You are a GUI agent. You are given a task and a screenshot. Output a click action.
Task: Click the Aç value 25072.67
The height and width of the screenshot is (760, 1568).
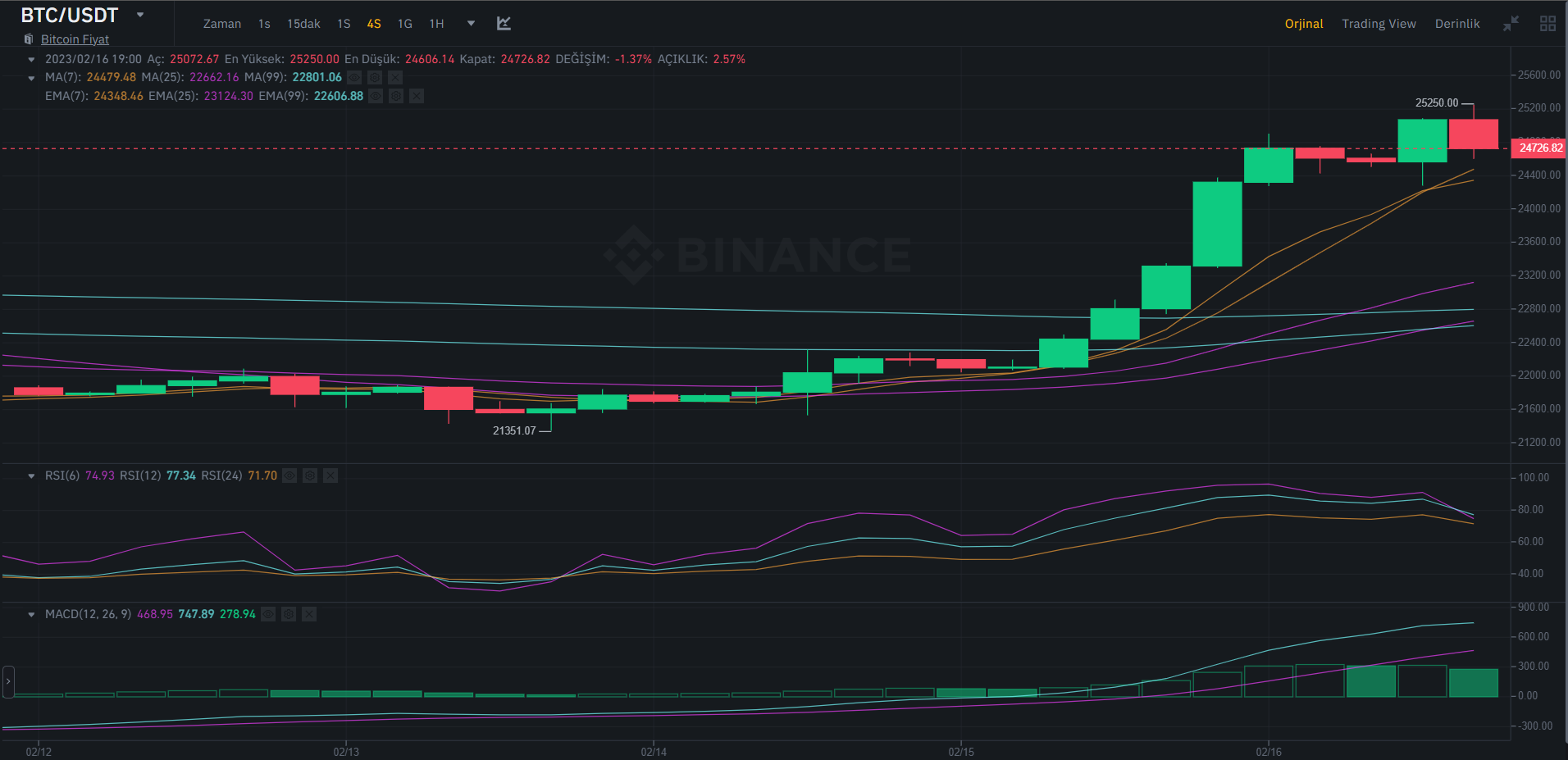pos(194,59)
